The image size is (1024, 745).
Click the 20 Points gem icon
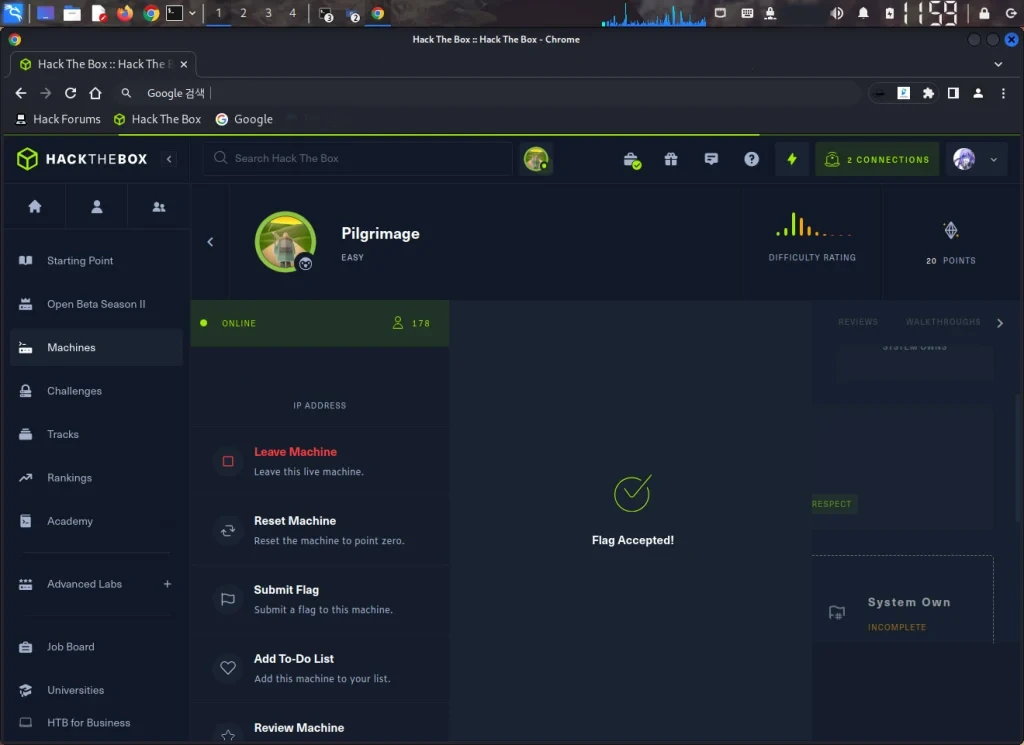951,230
